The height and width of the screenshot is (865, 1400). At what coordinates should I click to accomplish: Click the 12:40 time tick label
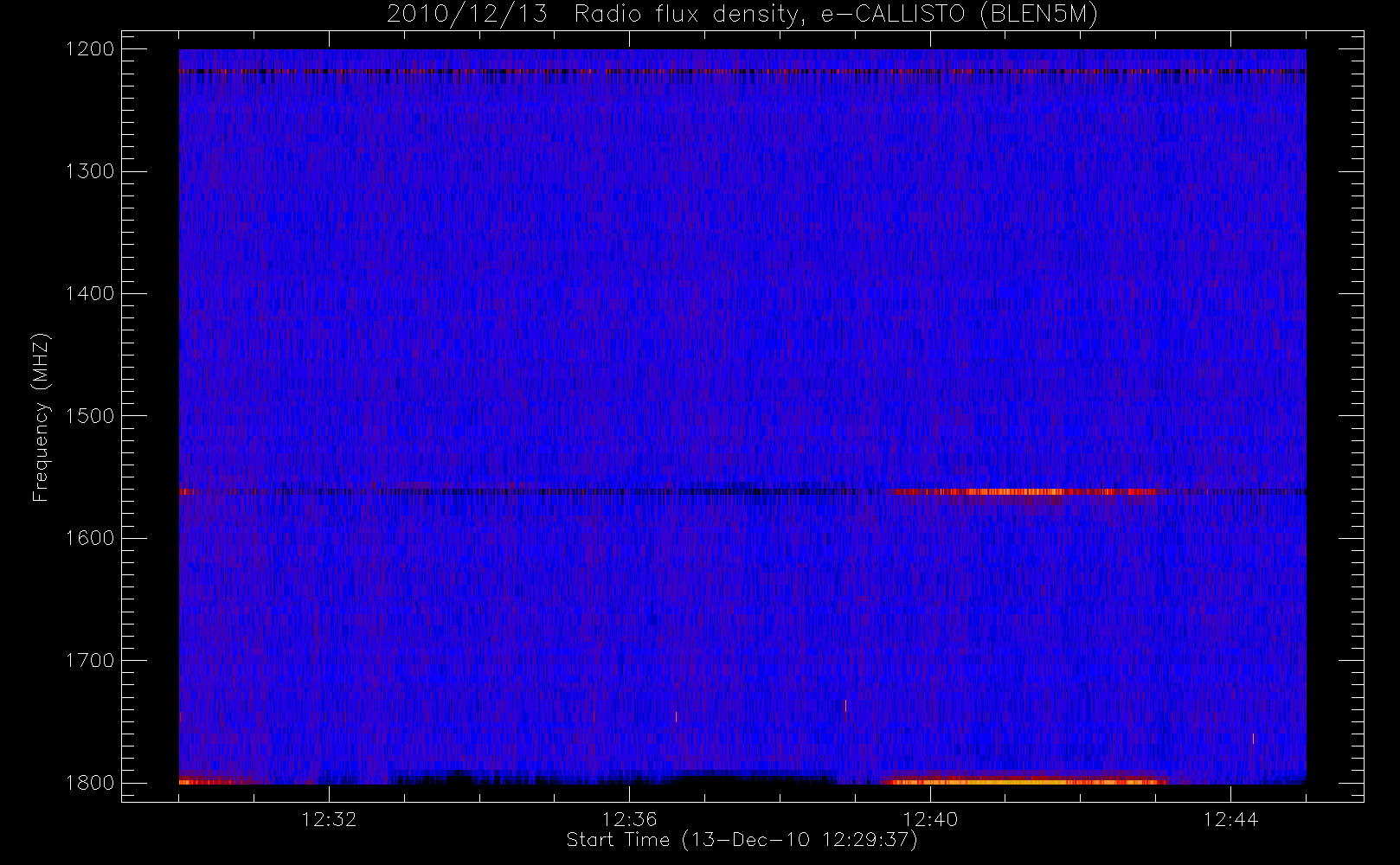tap(930, 819)
